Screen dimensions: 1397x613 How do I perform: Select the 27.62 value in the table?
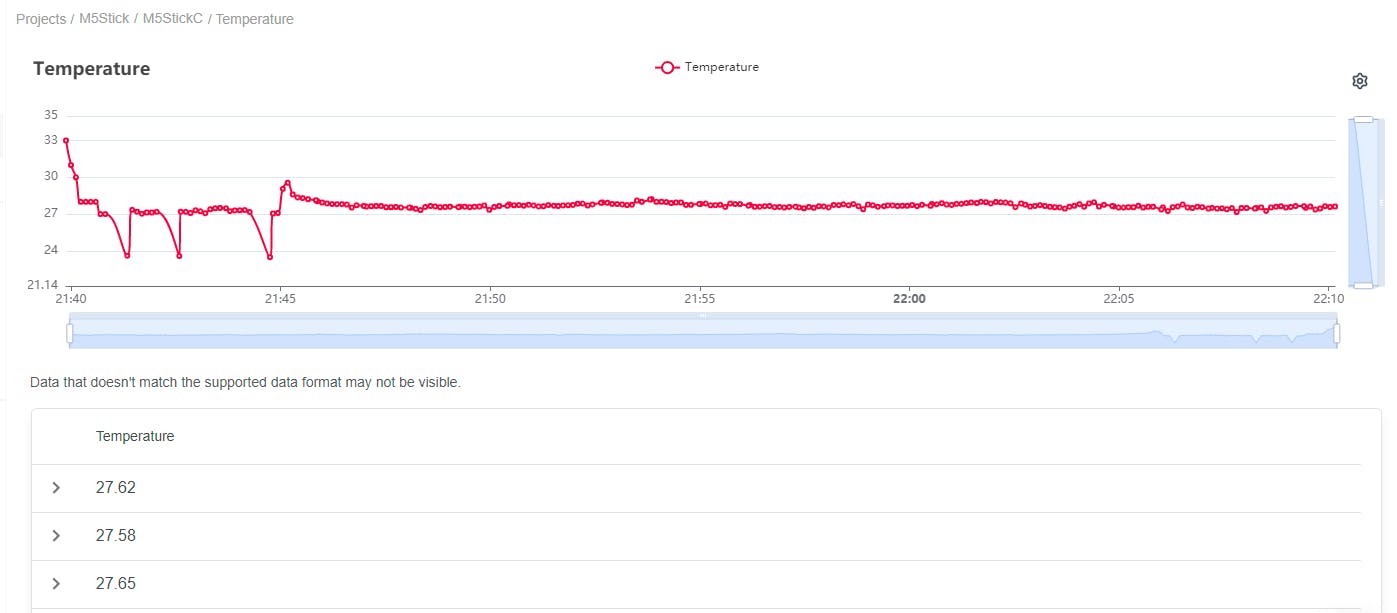pos(116,488)
